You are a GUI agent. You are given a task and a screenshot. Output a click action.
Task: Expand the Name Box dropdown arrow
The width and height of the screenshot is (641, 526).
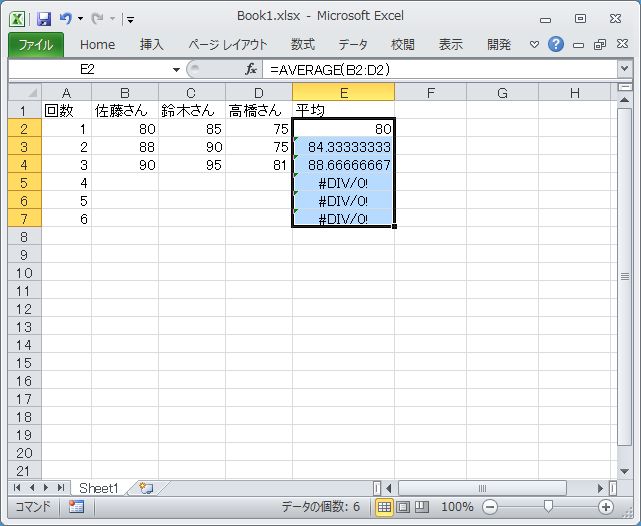(176, 70)
